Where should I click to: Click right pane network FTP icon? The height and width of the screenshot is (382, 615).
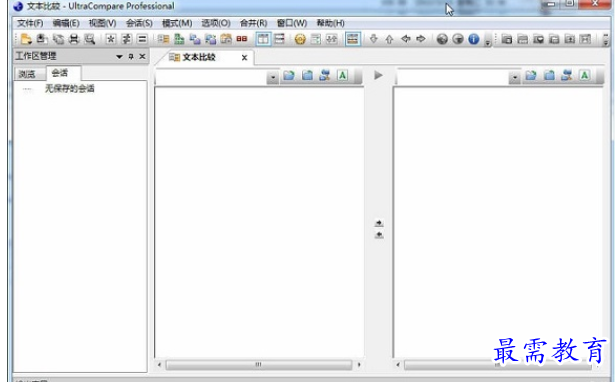click(x=567, y=75)
